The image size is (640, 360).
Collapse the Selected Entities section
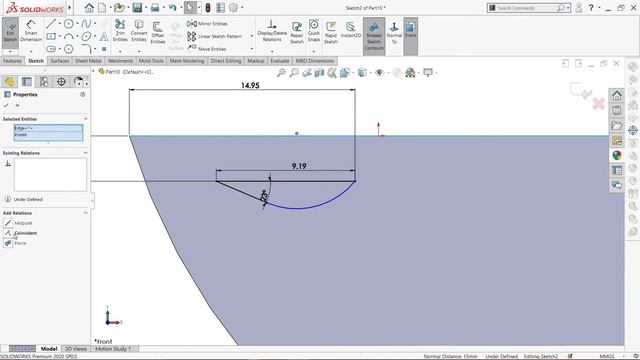85,119
